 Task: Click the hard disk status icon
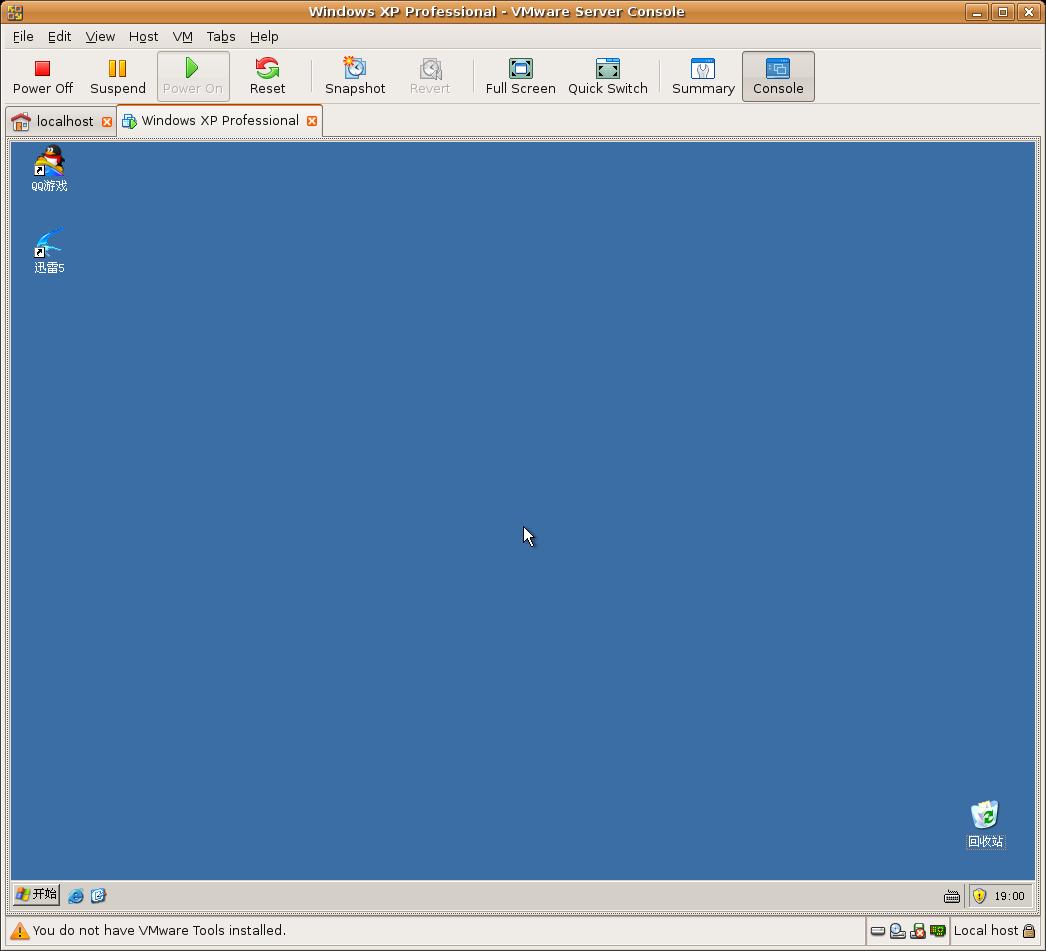point(878,931)
